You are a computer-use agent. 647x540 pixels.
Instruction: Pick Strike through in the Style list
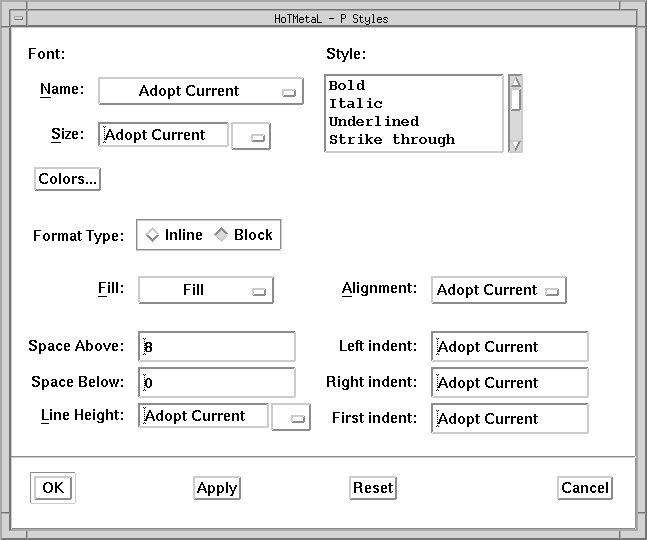click(391, 140)
